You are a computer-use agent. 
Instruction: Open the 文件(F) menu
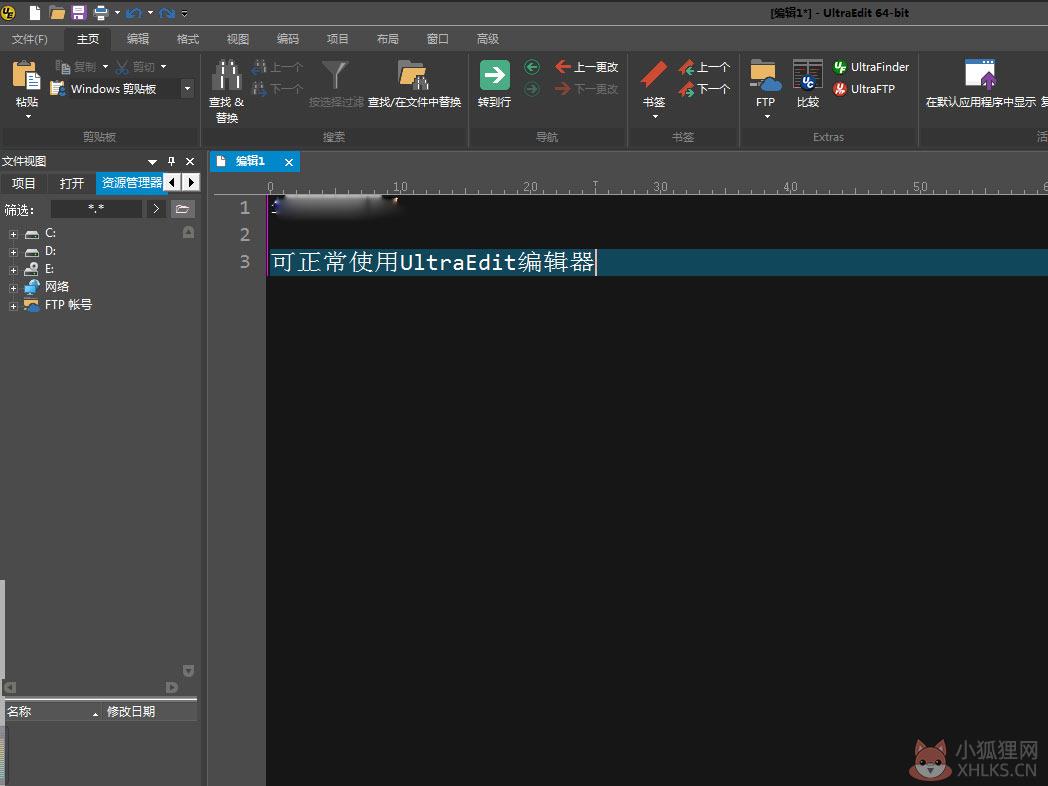tap(29, 39)
